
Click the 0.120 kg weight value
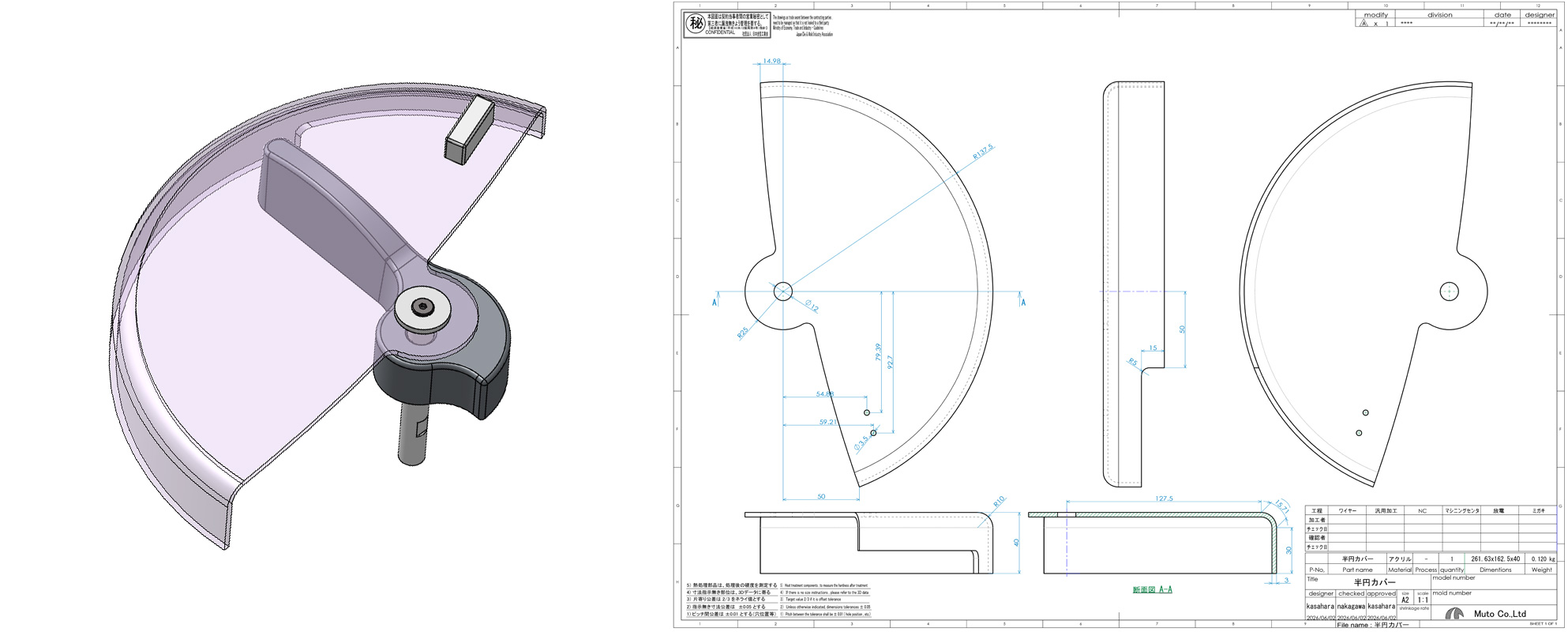[1544, 559]
